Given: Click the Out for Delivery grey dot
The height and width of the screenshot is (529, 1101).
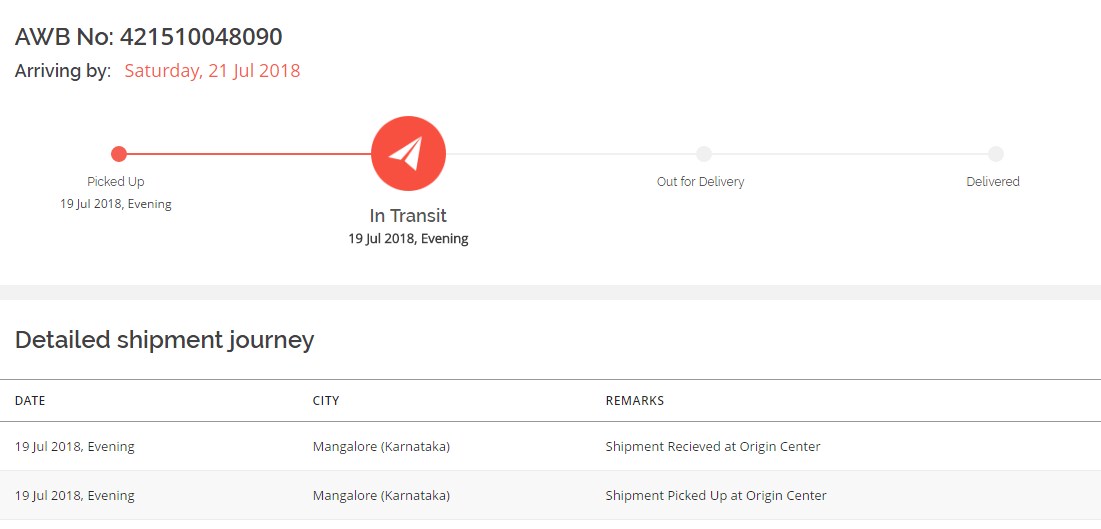Looking at the screenshot, I should (x=704, y=154).
